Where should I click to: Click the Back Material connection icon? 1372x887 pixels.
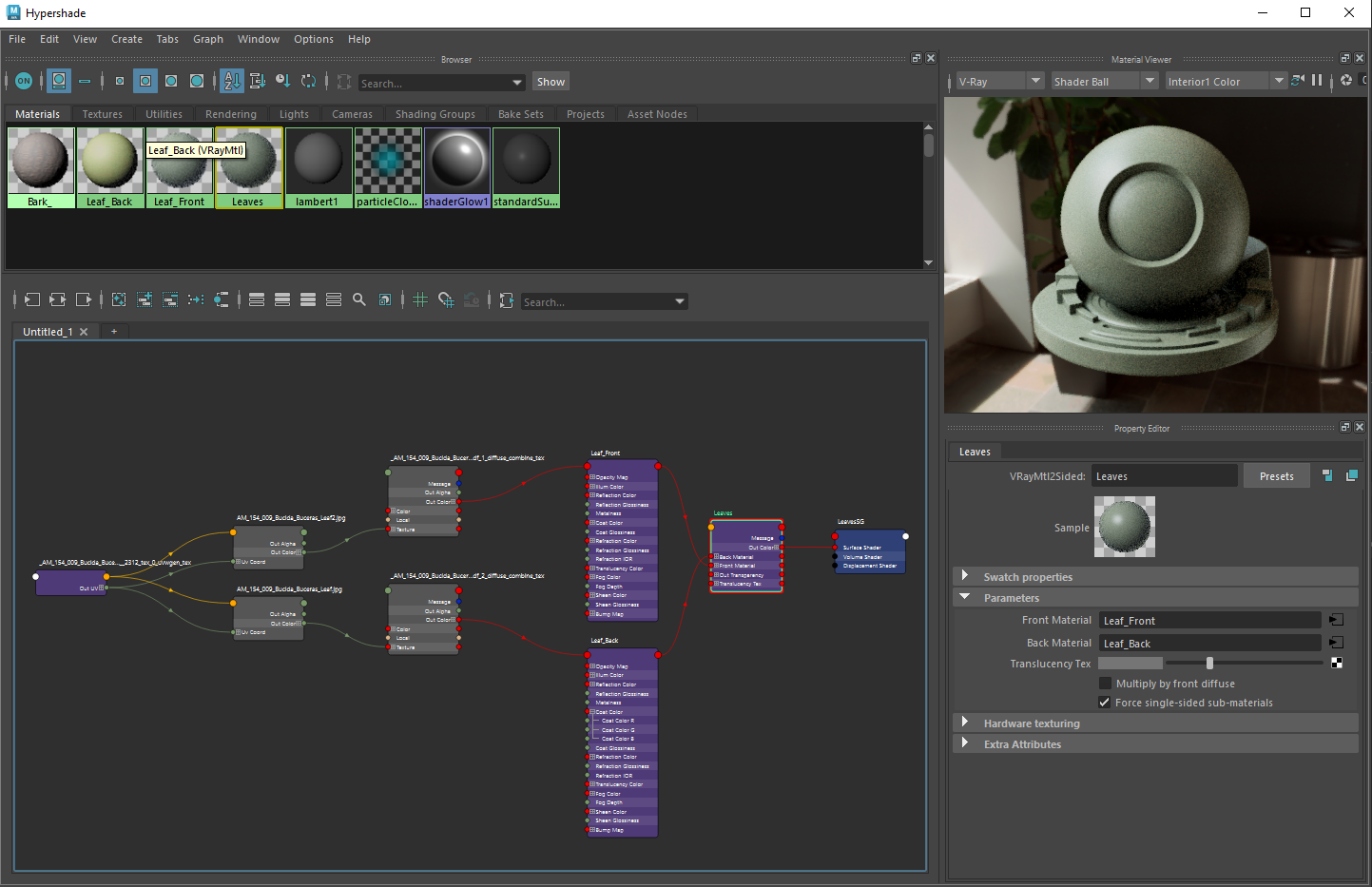(1336, 643)
